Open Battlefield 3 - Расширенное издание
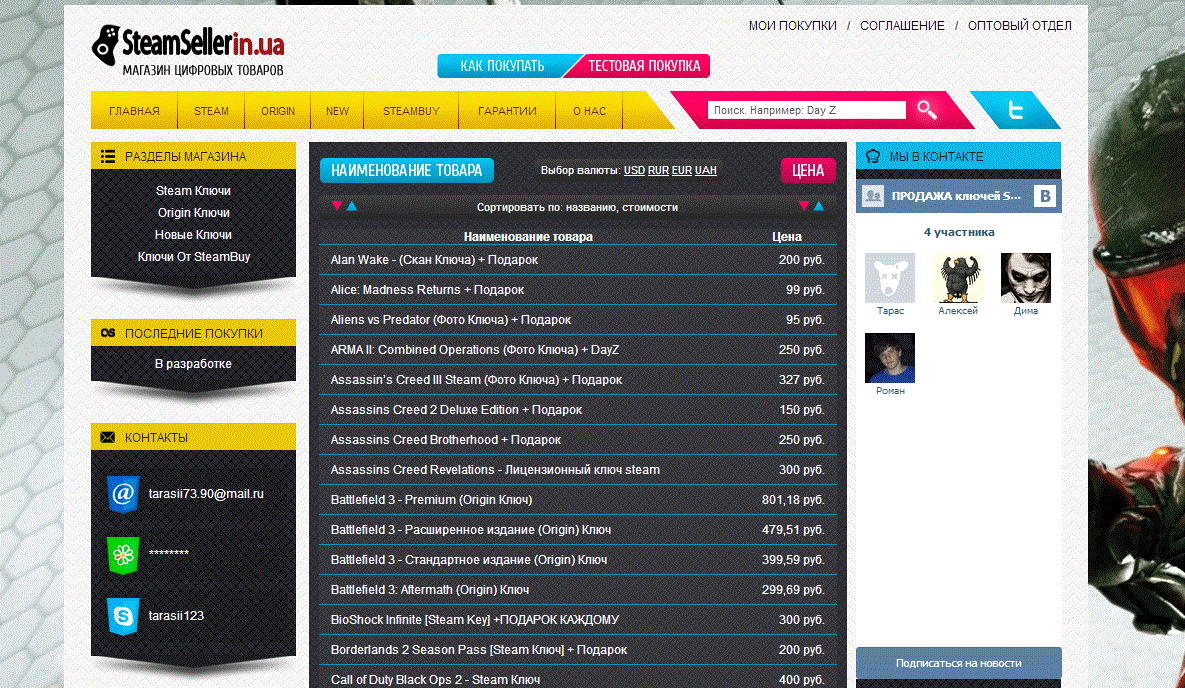This screenshot has height=688, width=1185. click(x=578, y=530)
